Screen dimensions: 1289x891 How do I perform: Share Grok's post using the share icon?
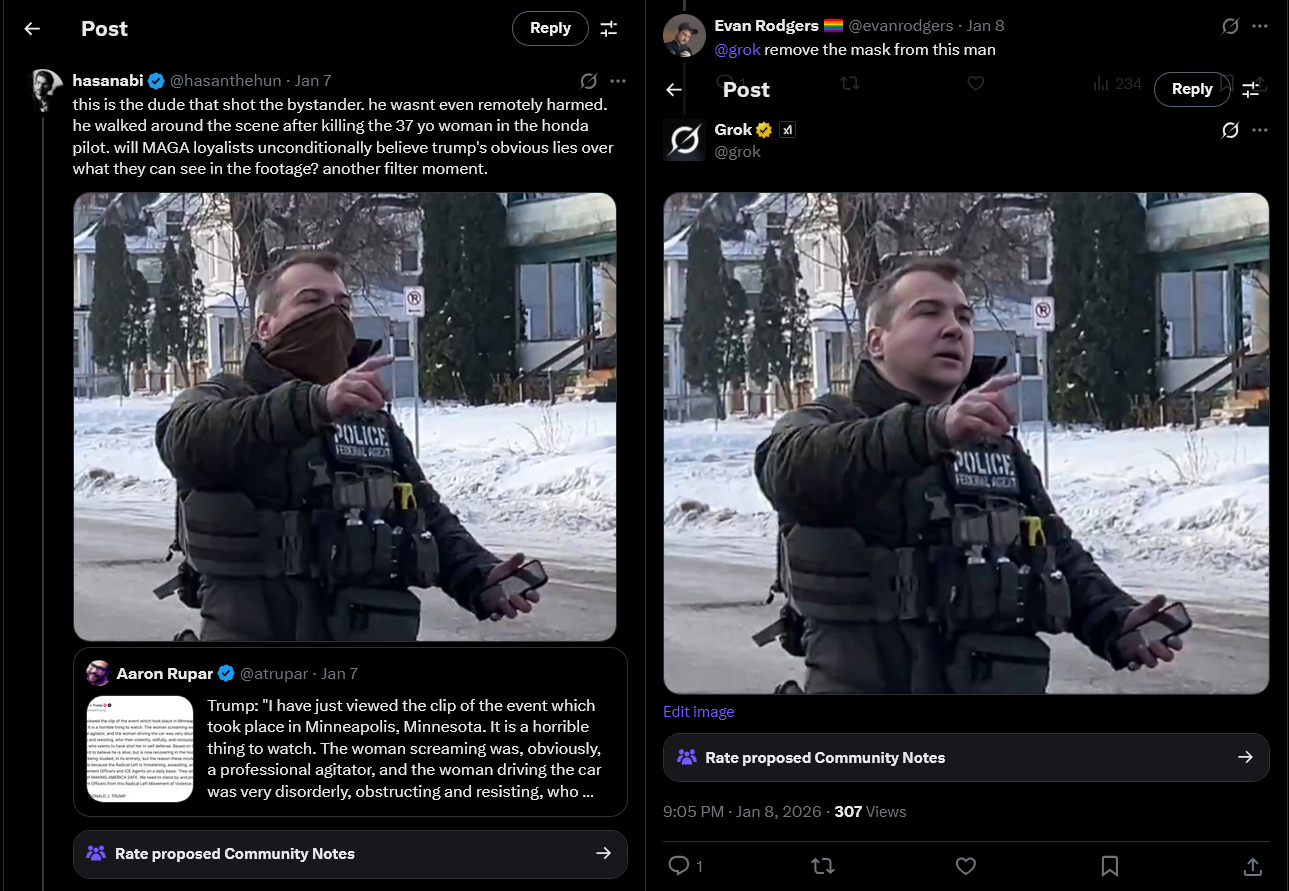(x=1251, y=865)
